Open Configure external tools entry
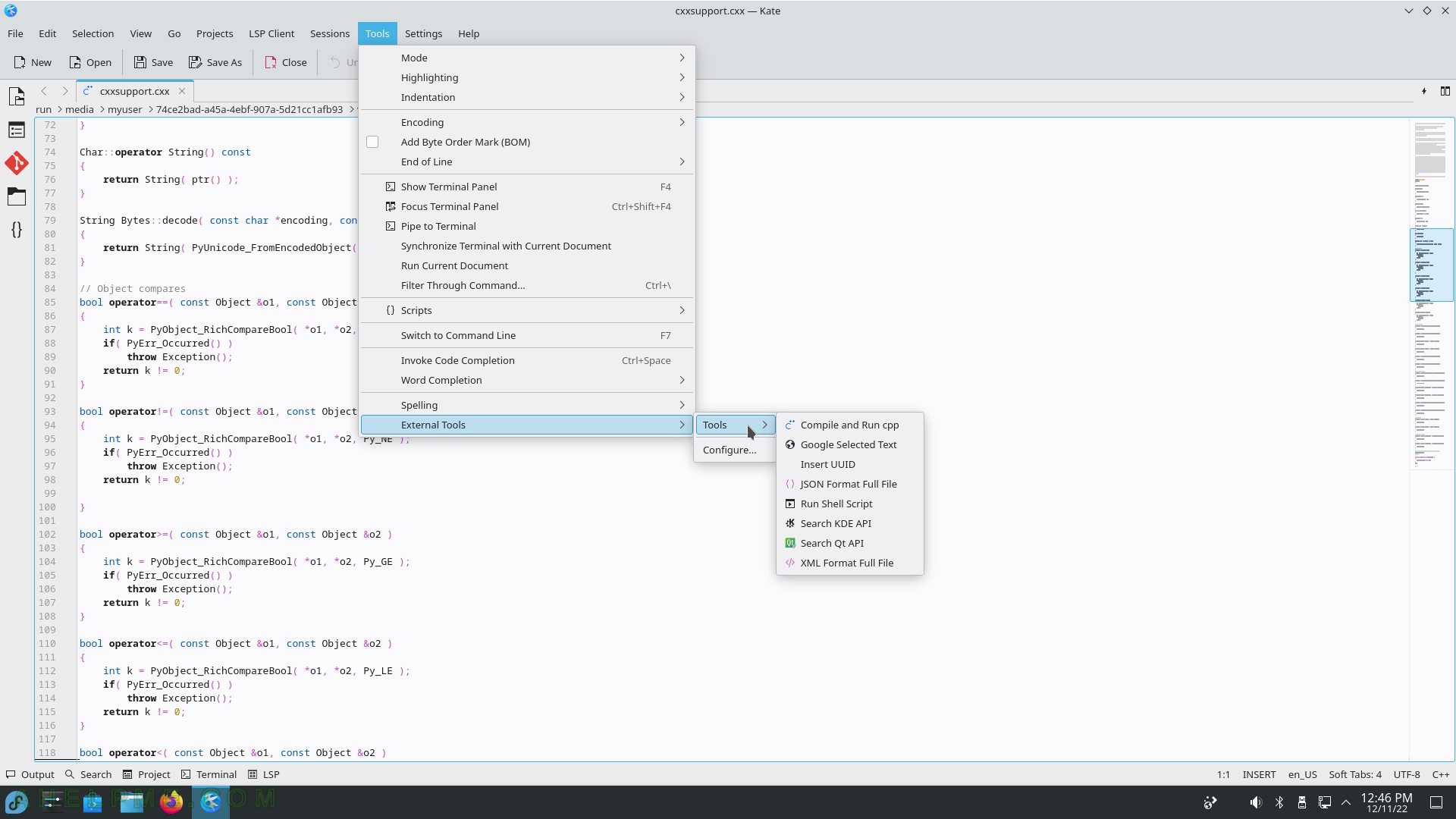 point(735,450)
